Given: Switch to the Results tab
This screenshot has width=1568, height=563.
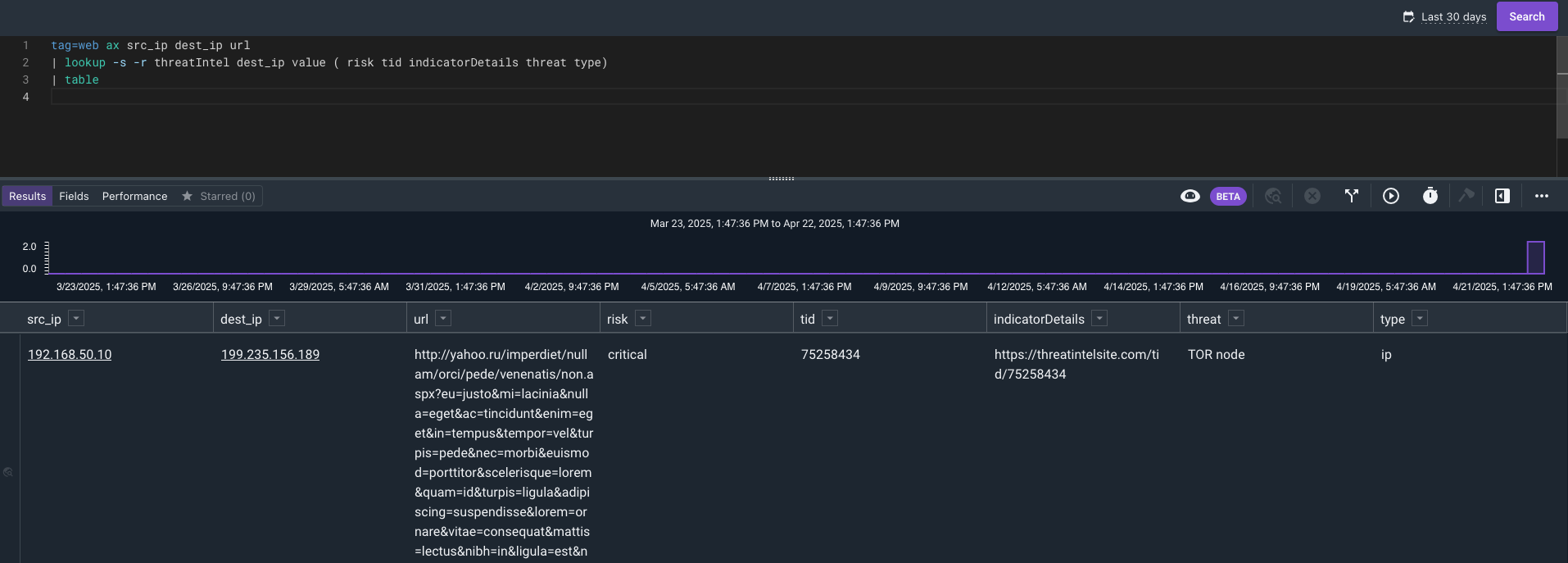Looking at the screenshot, I should click(x=27, y=196).
